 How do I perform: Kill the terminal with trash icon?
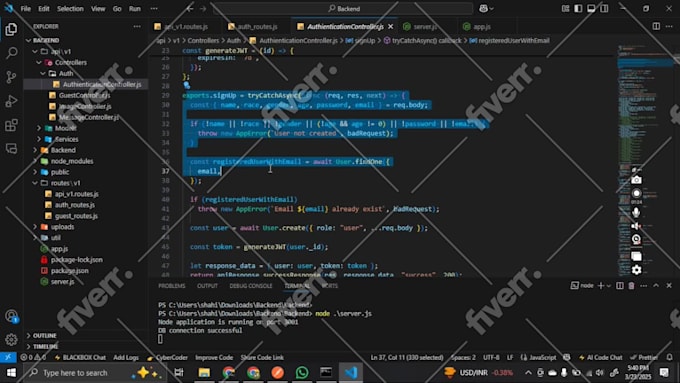pos(631,285)
